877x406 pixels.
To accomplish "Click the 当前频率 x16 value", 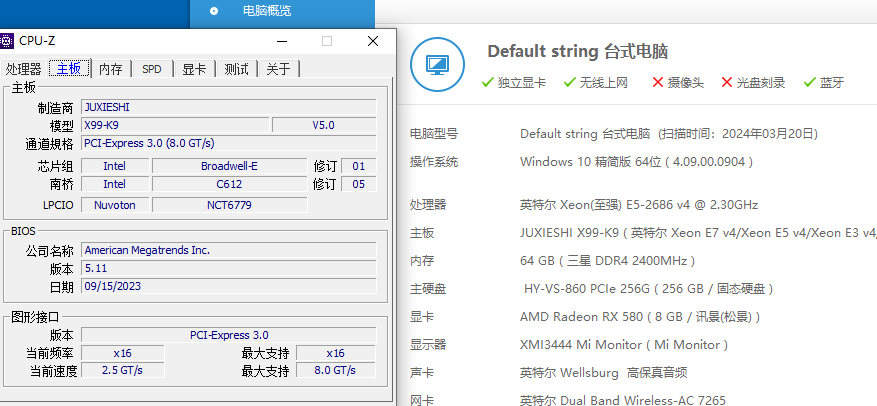I will click(x=122, y=353).
